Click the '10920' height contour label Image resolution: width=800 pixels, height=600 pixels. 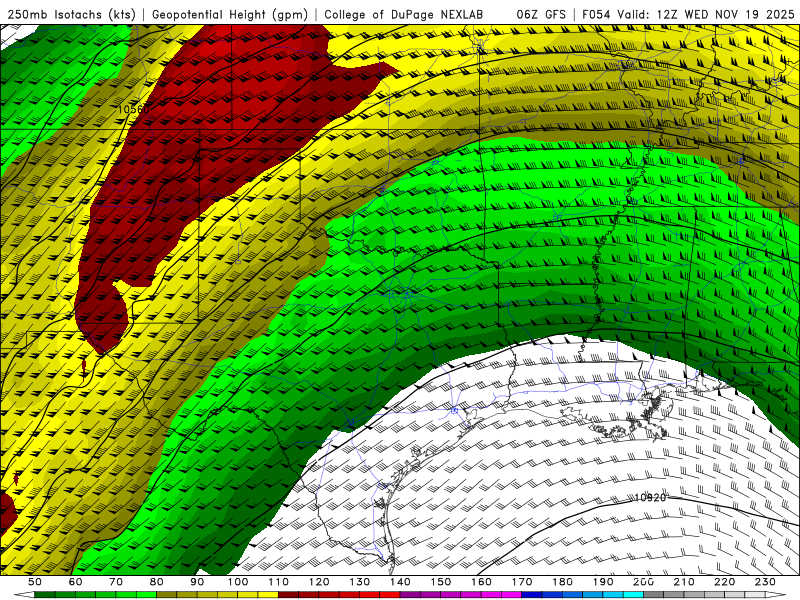(650, 497)
